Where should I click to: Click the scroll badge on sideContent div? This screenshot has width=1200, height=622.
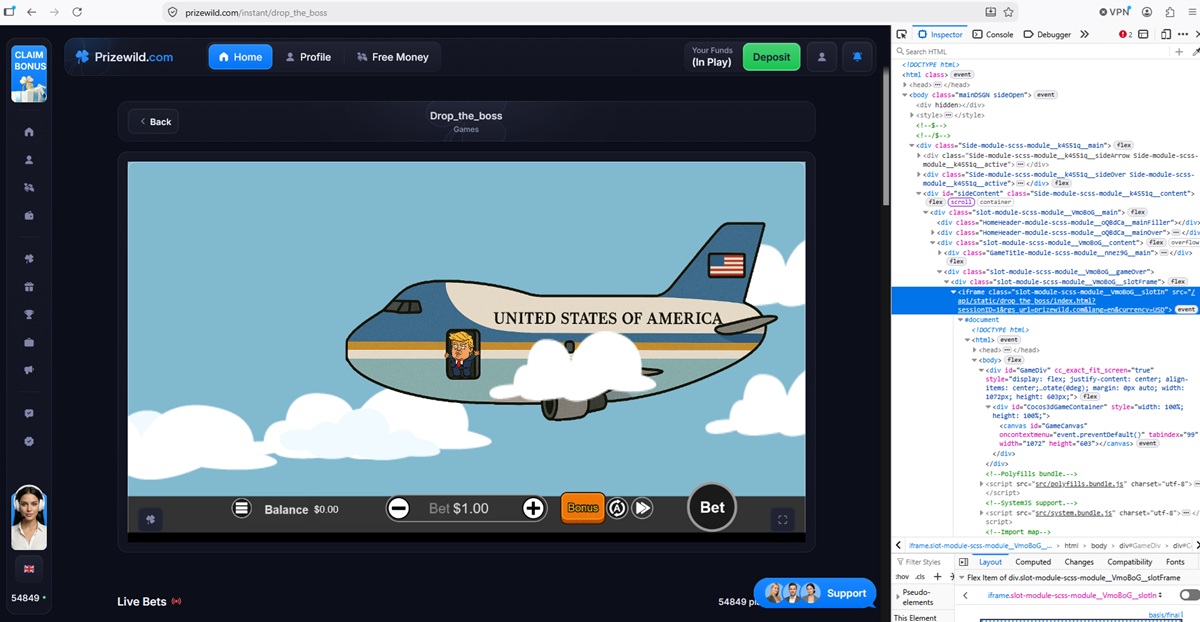click(961, 202)
